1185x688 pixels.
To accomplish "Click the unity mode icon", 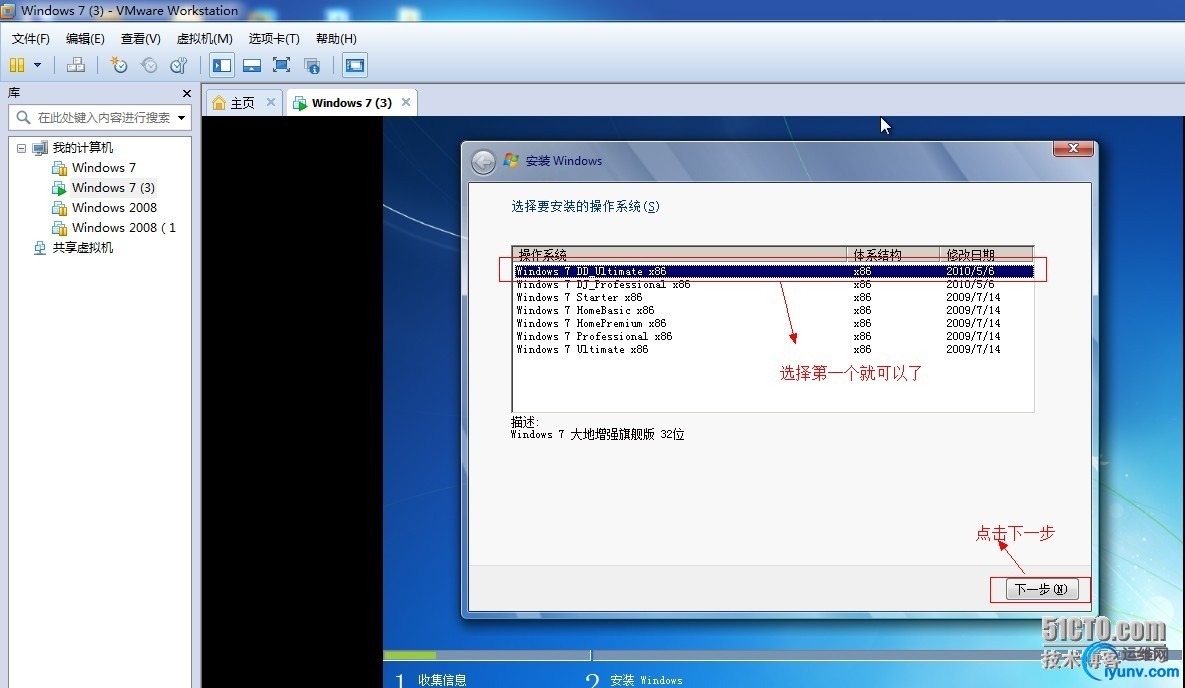I will (312, 65).
